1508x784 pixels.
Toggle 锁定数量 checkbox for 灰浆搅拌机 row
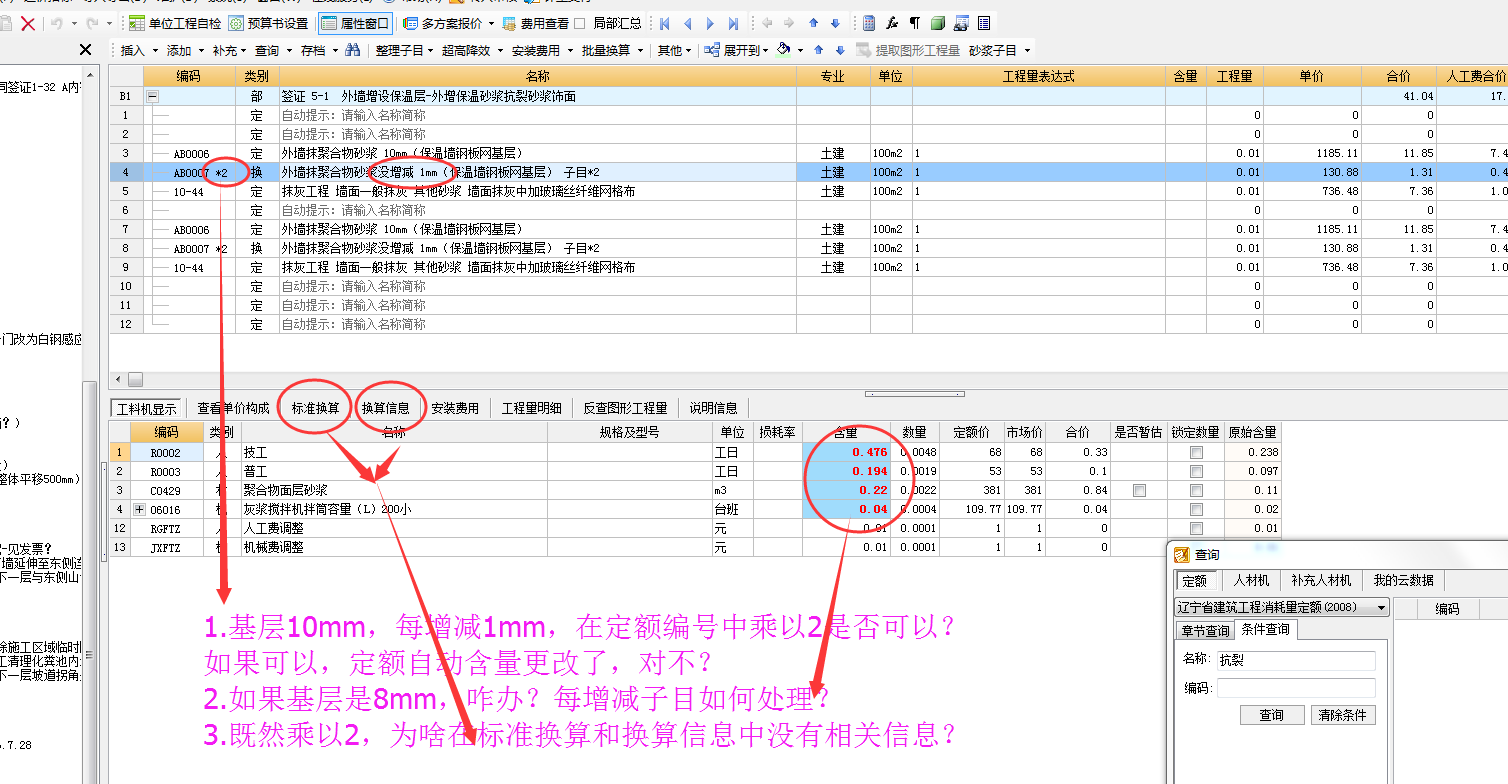tap(1196, 509)
